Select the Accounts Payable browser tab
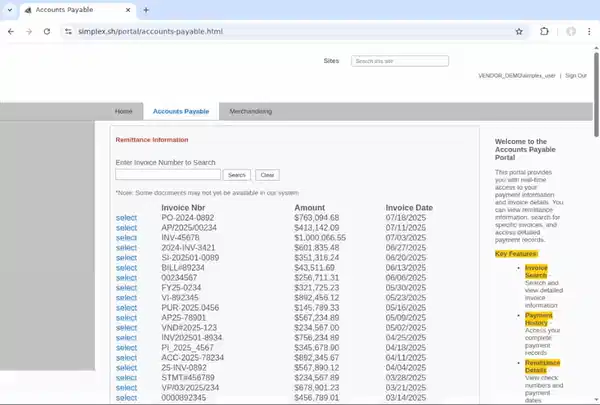 click(77, 10)
